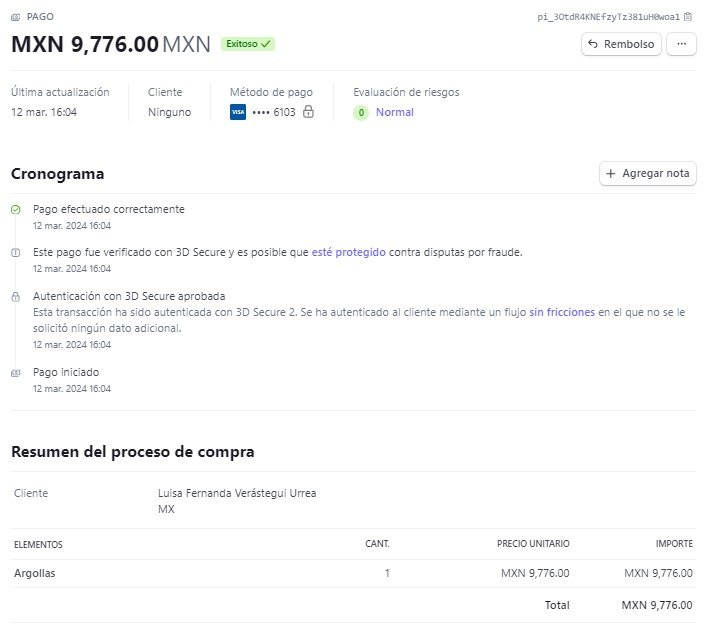This screenshot has width=726, height=644.
Task: Click the Argollas line item
Action: pyautogui.click(x=35, y=573)
